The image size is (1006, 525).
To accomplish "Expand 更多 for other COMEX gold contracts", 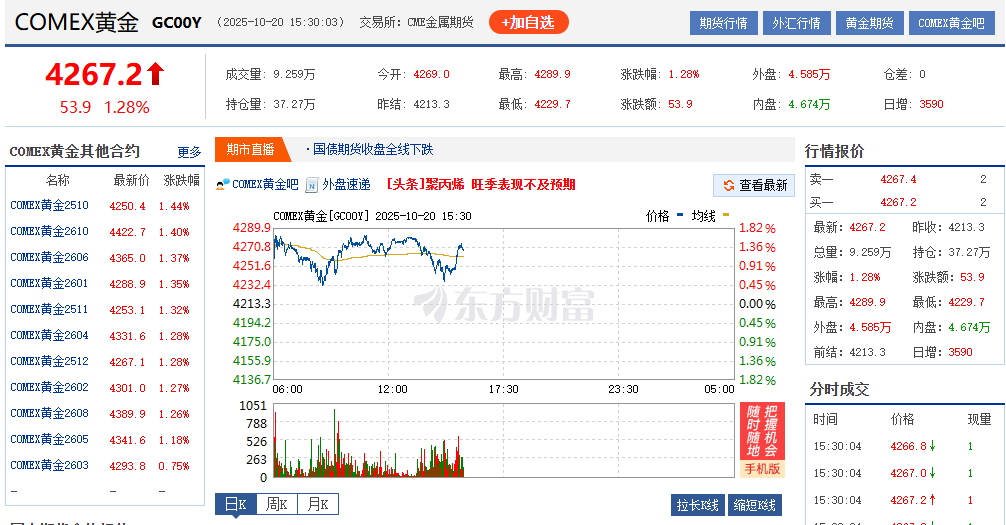I will click(189, 152).
